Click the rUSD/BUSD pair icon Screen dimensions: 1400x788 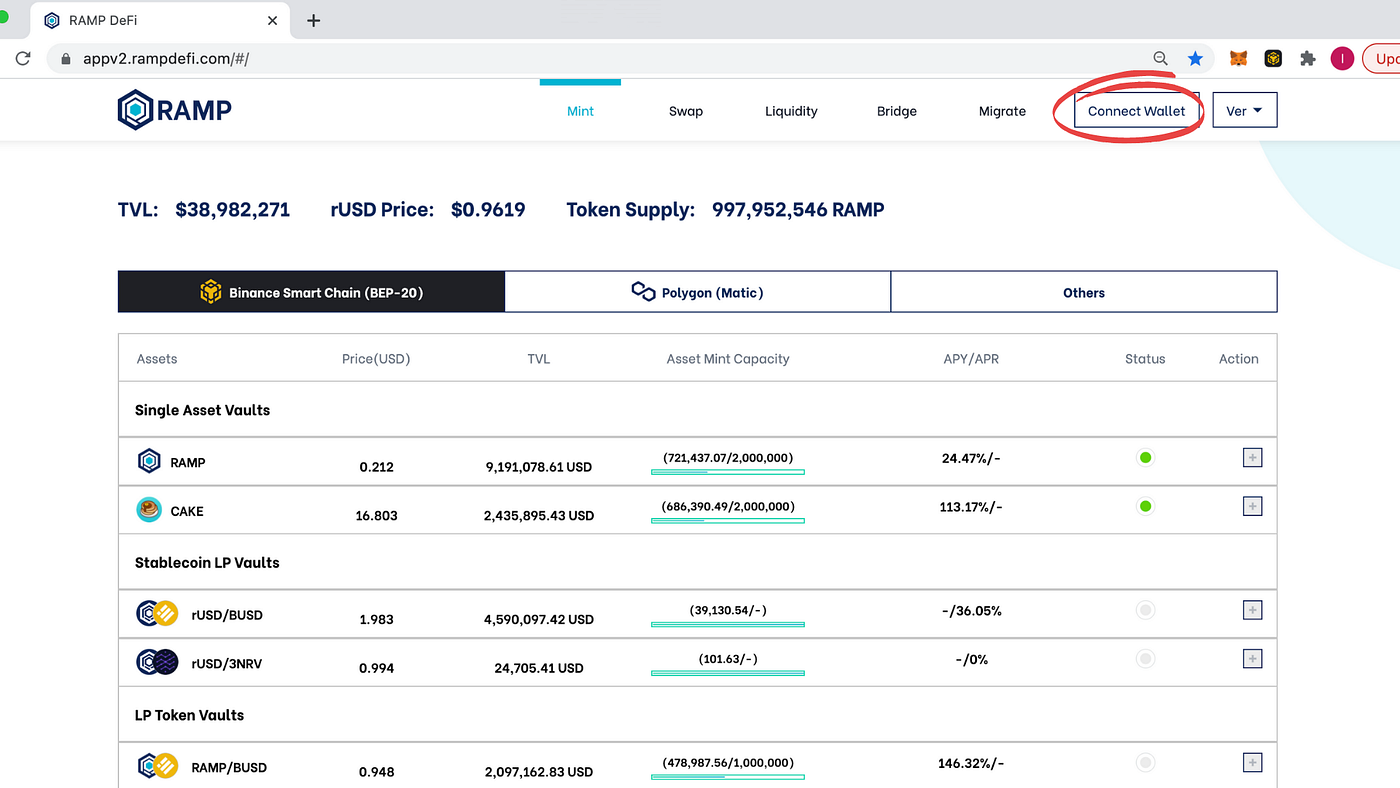pos(157,613)
